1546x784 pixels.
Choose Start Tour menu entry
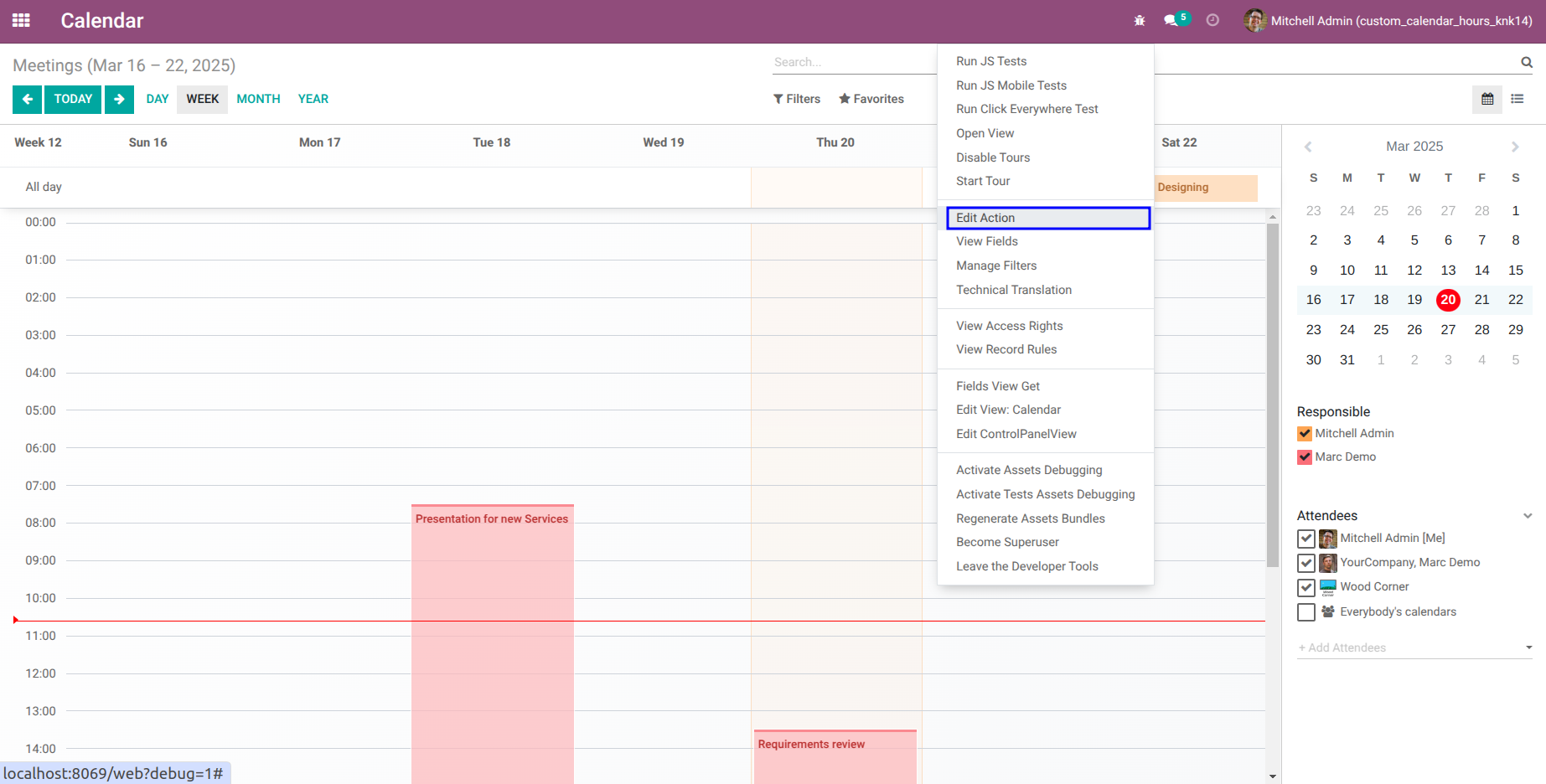point(1046,181)
